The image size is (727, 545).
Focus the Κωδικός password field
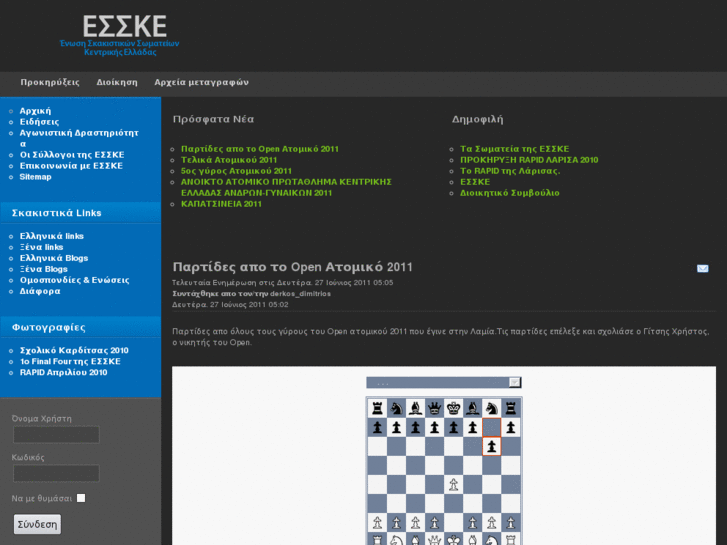point(56,474)
